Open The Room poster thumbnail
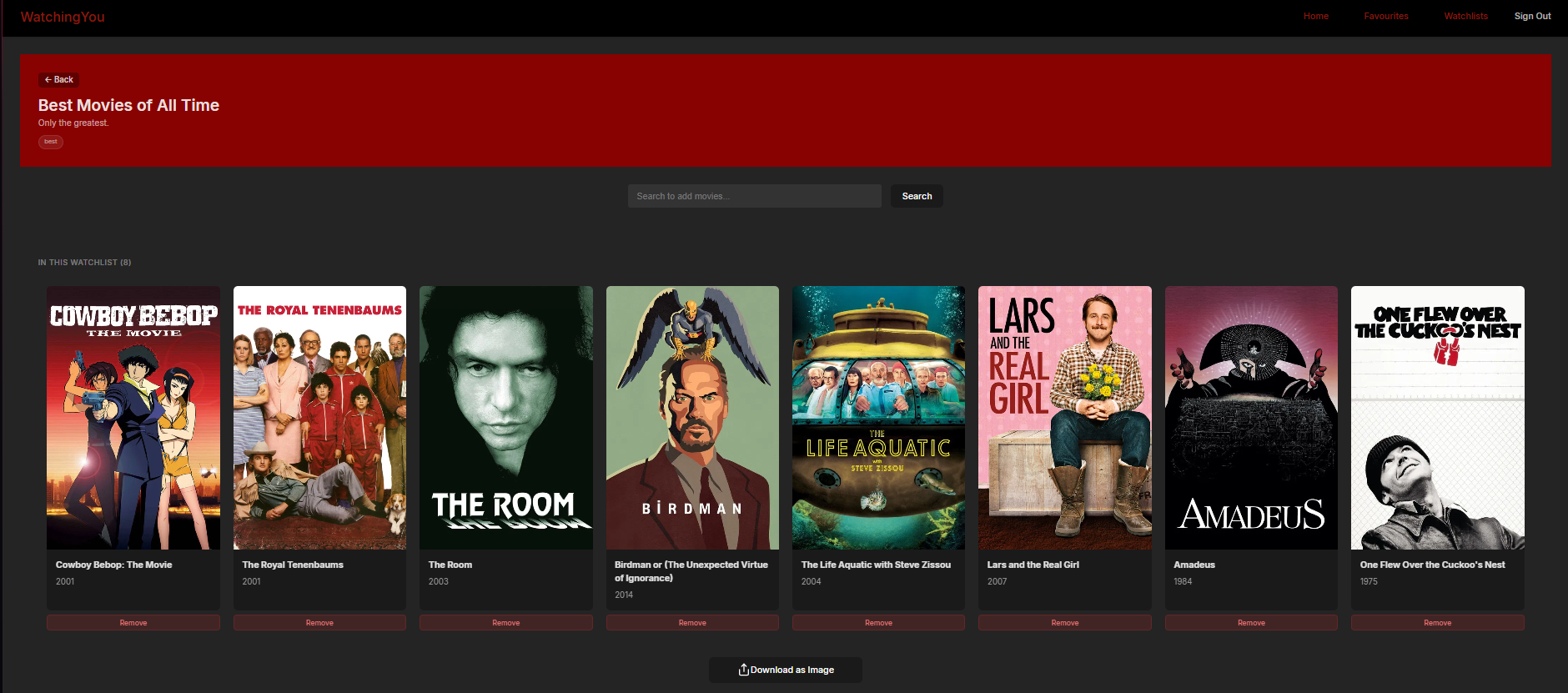 pos(506,418)
